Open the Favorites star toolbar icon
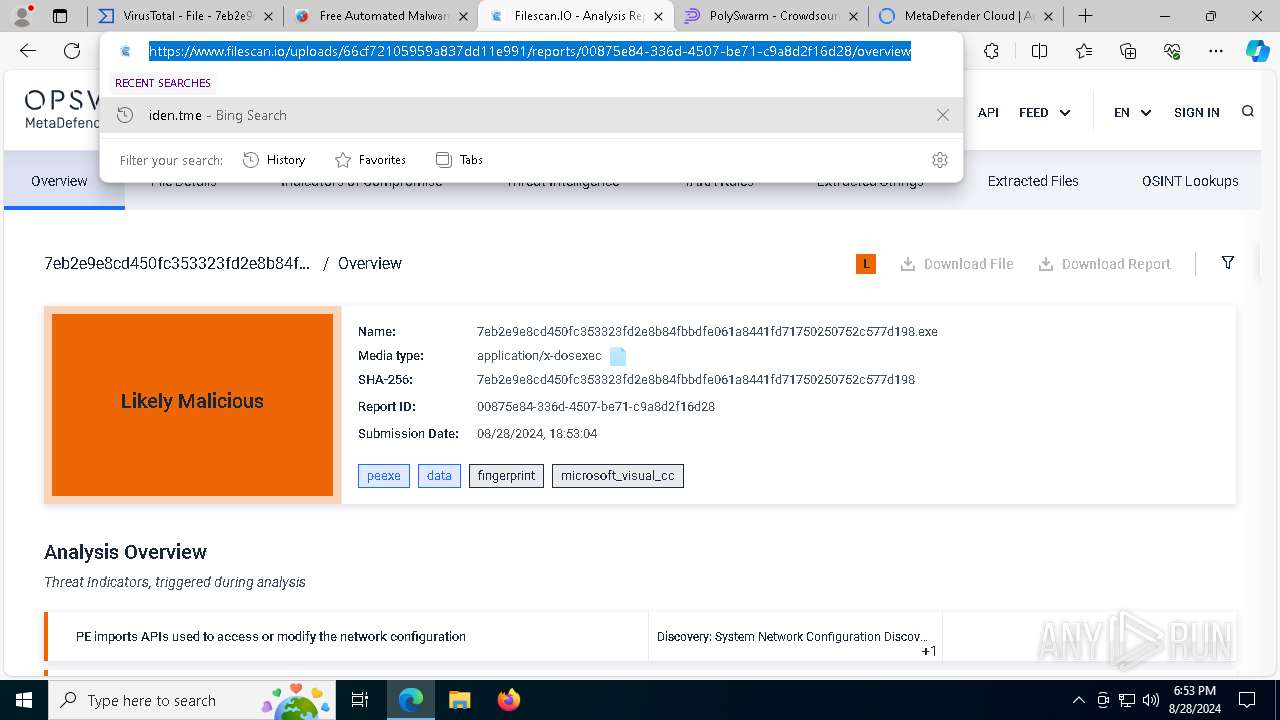The height and width of the screenshot is (720, 1280). [1084, 51]
